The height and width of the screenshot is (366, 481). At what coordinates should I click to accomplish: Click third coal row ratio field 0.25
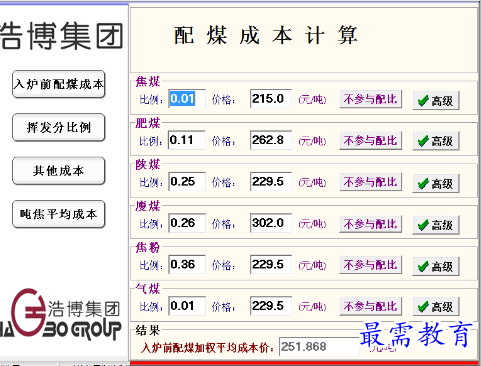pos(187,182)
